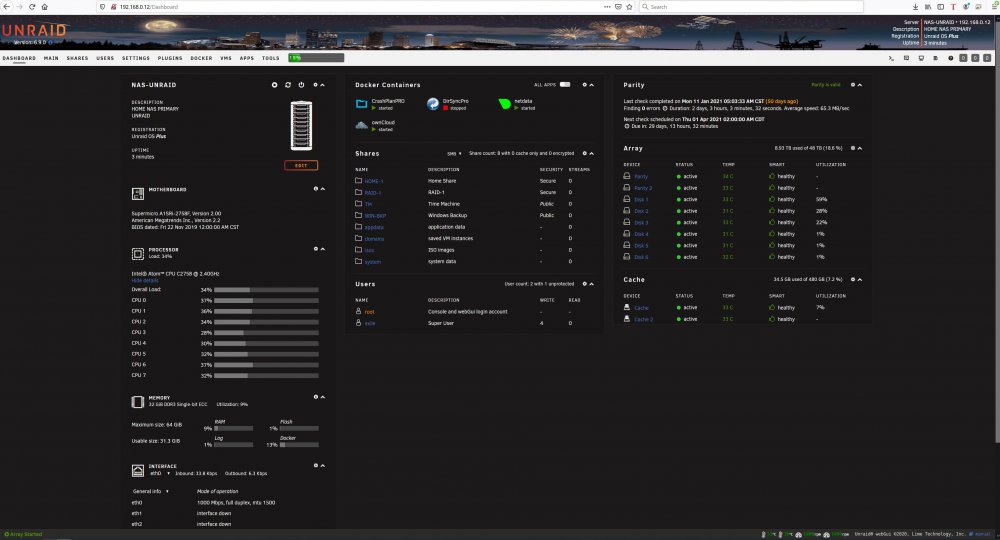Click the server tower image
Image resolution: width=1000 pixels, height=540 pixels.
pyautogui.click(x=301, y=126)
